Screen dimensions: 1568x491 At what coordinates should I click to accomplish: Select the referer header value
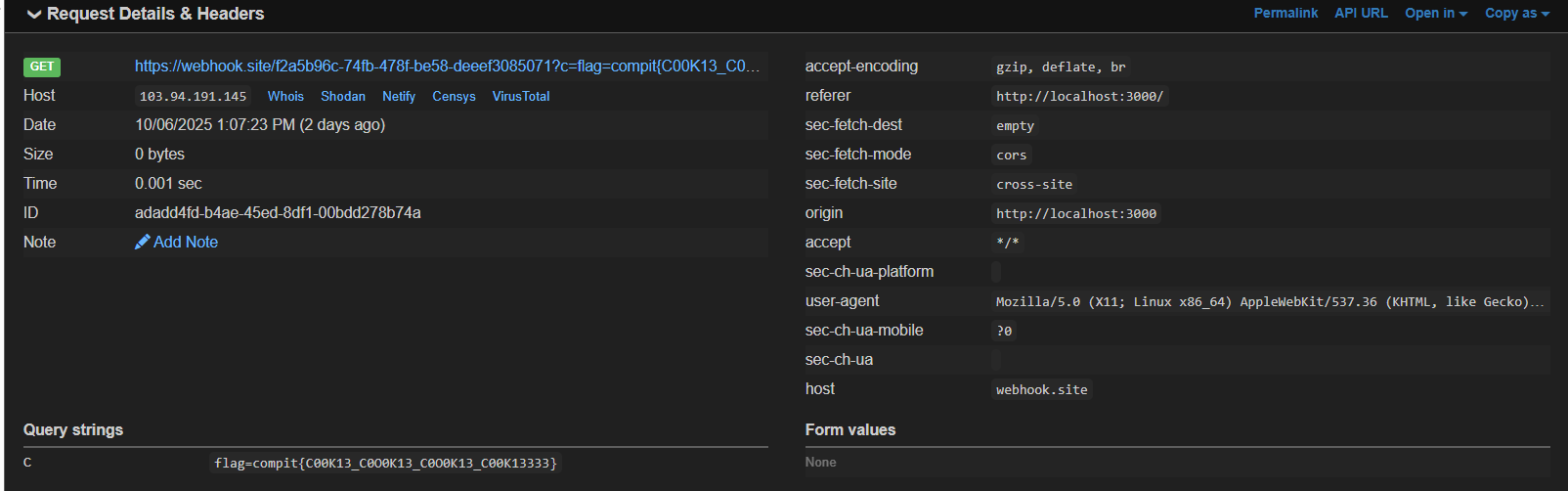point(1079,96)
